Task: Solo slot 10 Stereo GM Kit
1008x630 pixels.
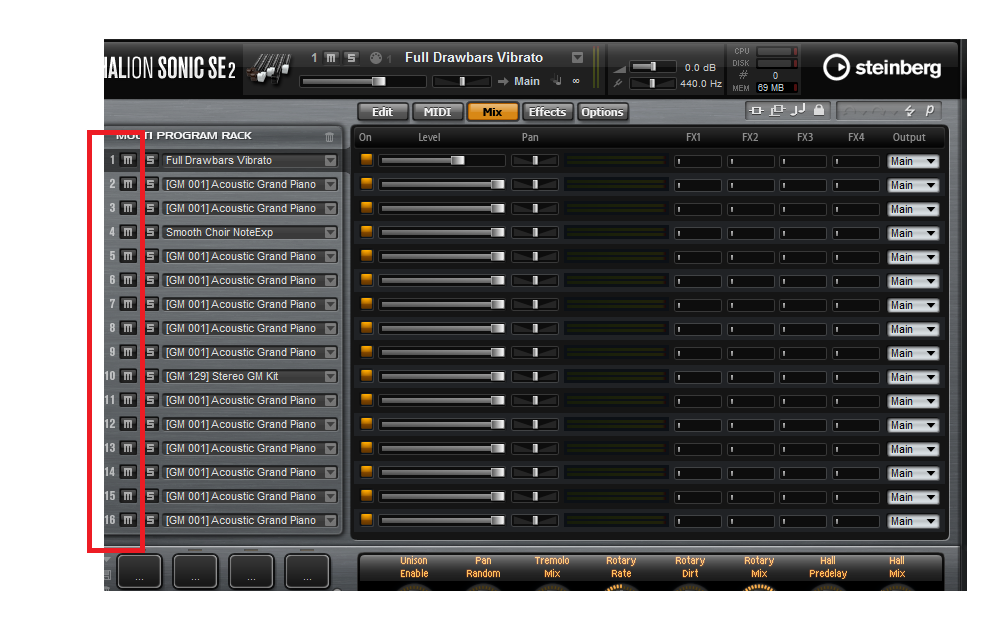Action: 150,376
